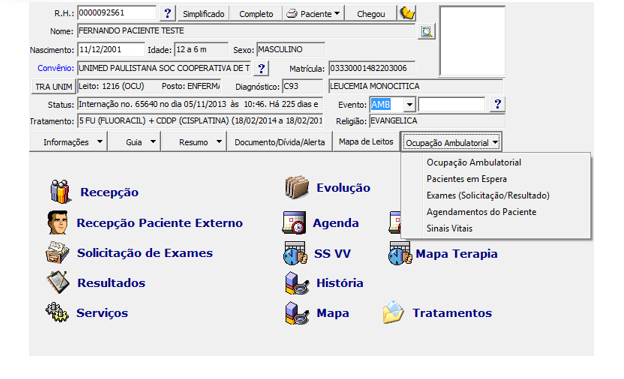Expand the Evento AMB combo box

(x=410, y=105)
